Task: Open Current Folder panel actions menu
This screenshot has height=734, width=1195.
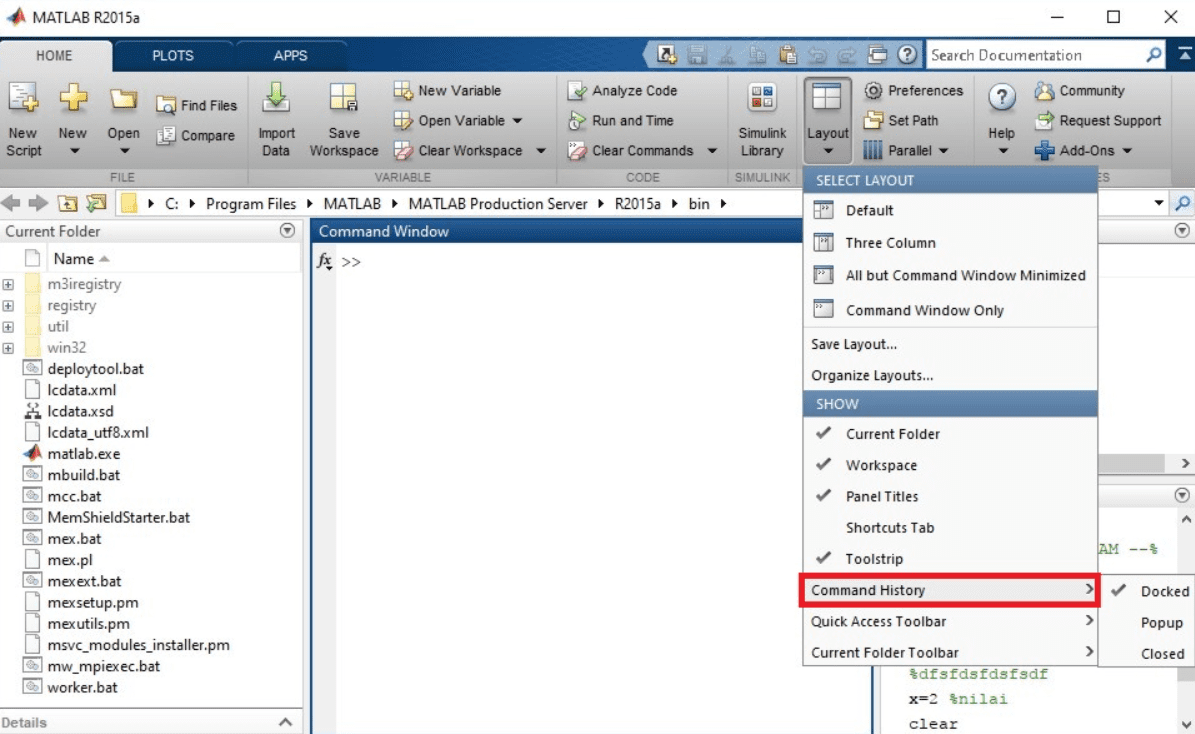Action: (x=287, y=231)
